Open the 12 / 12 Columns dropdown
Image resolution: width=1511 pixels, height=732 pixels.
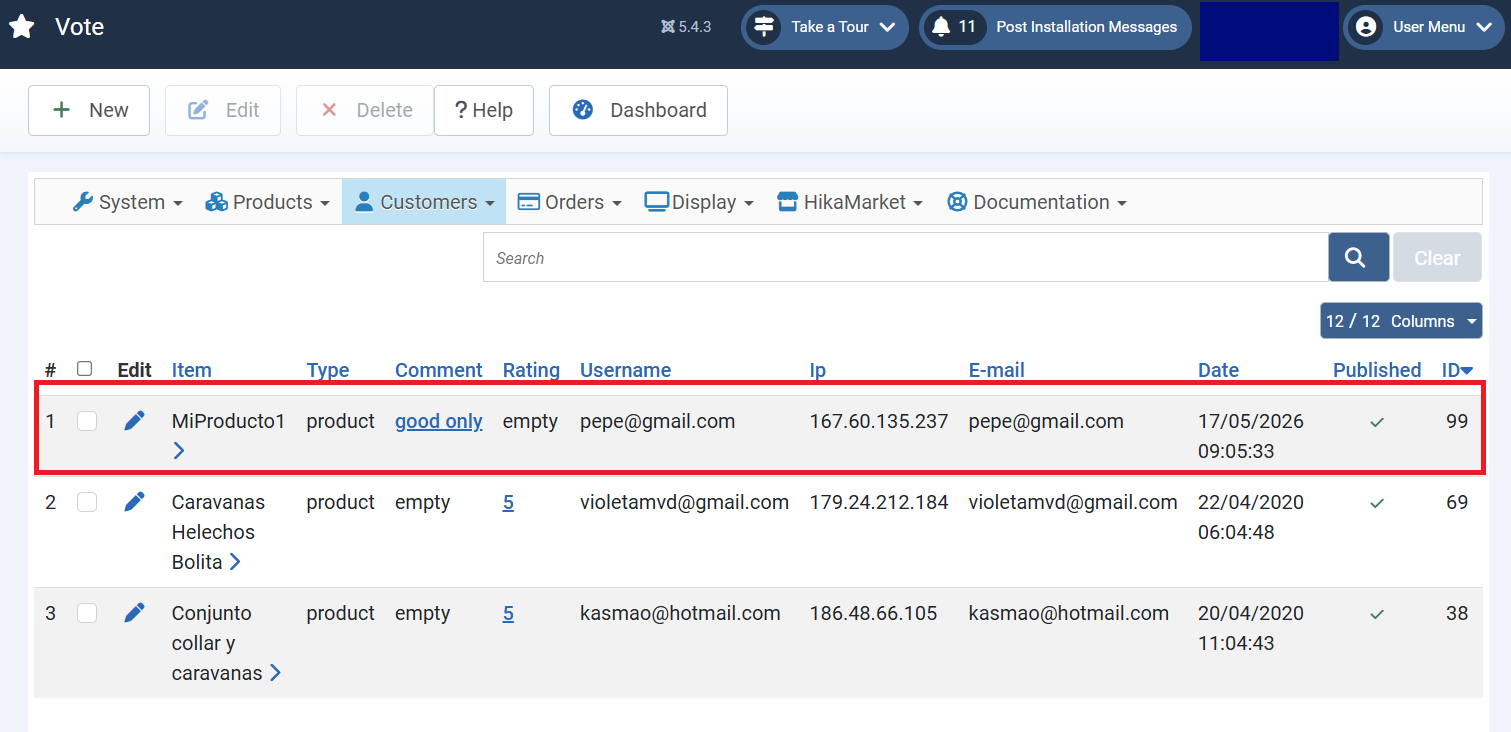click(1401, 321)
